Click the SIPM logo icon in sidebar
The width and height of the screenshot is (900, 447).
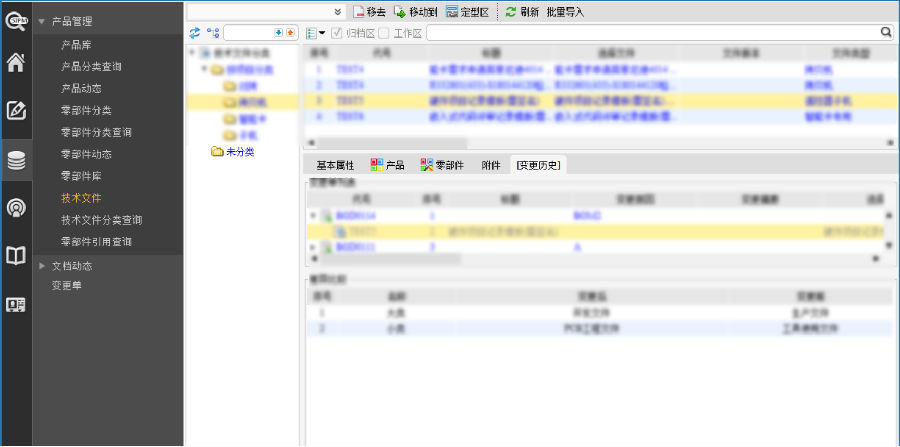pos(16,21)
